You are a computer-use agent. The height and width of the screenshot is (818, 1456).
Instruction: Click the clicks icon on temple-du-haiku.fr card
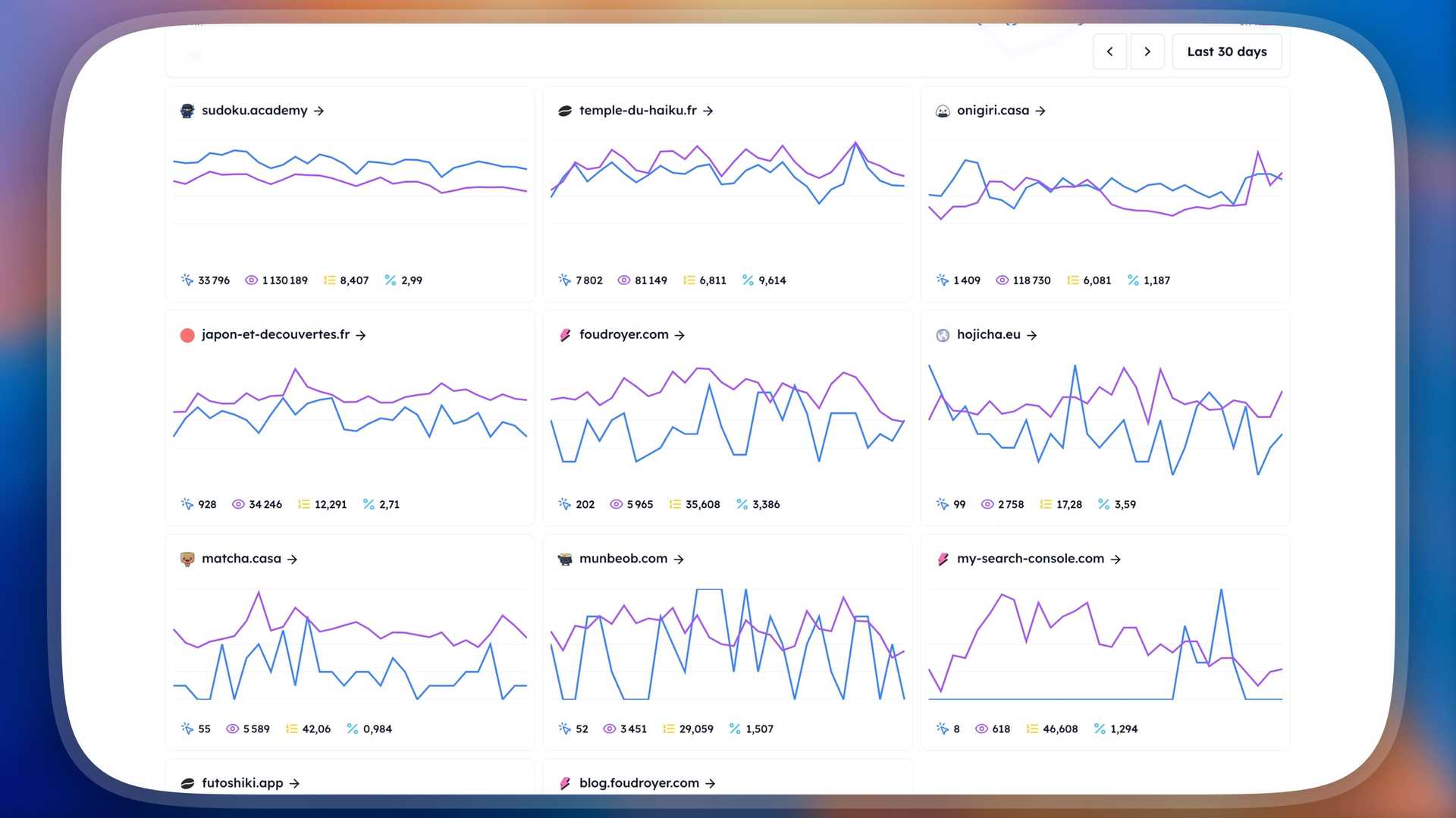(x=564, y=280)
